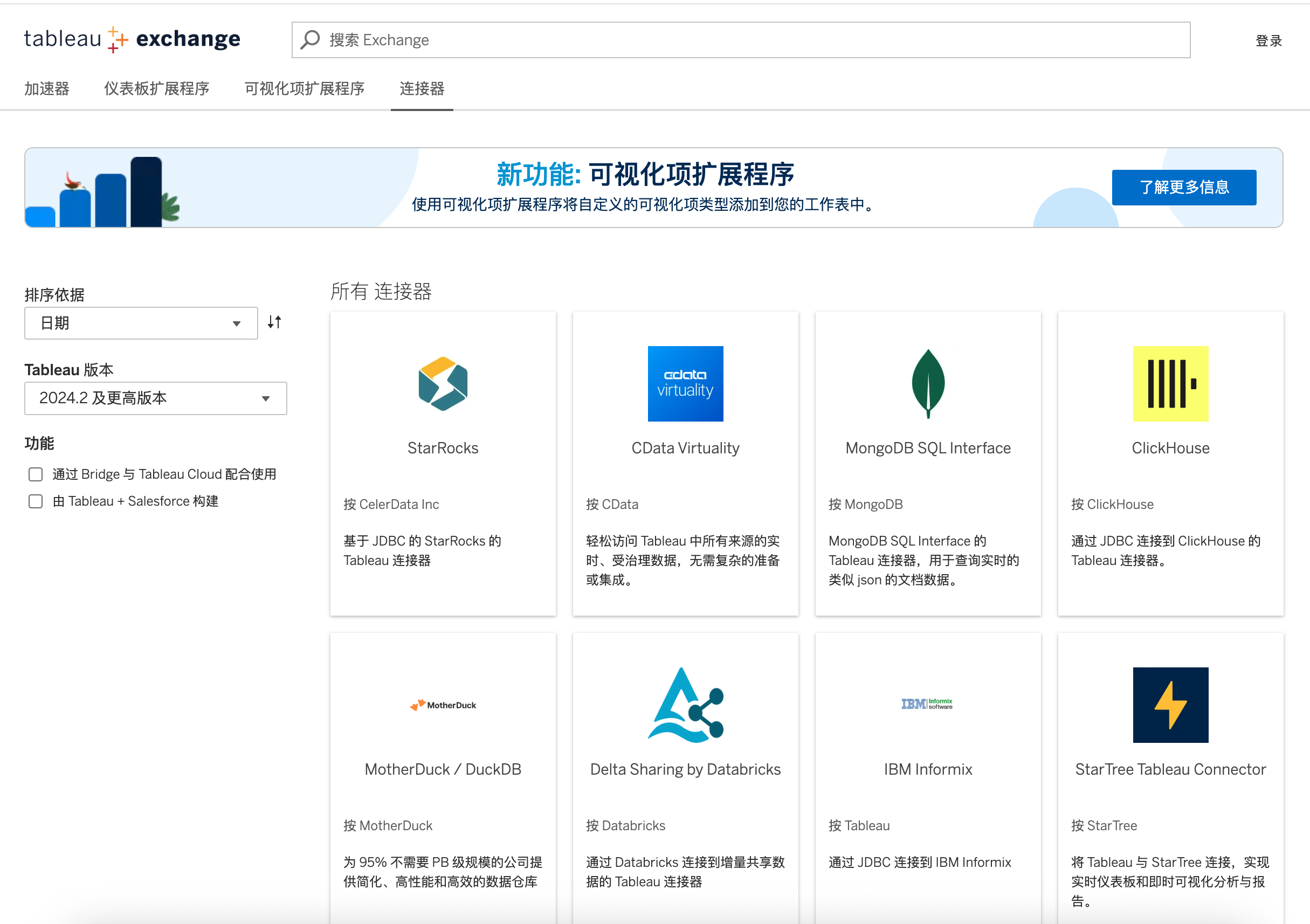Click 按 Tableau author text
Screen dimensions: 1310x924
tap(859, 826)
